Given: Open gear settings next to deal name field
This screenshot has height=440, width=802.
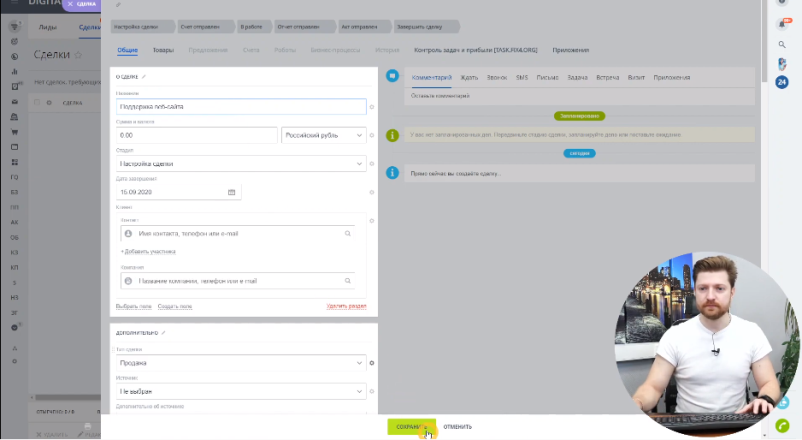Looking at the screenshot, I should [x=372, y=107].
